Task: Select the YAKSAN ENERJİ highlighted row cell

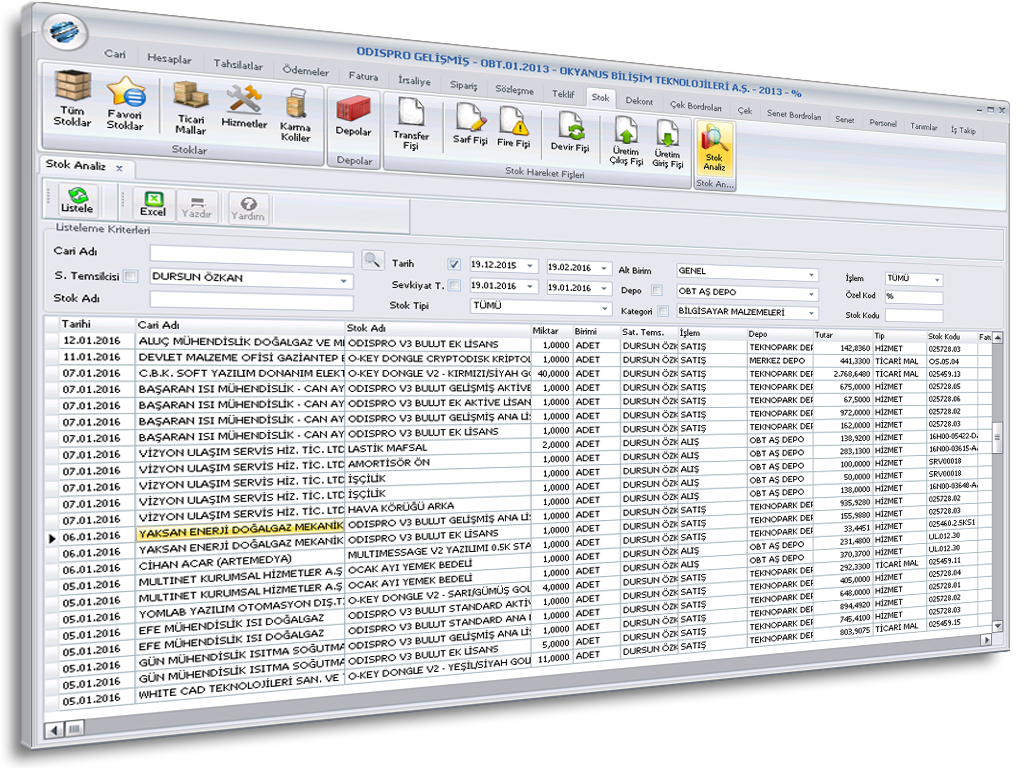Action: pos(240,530)
